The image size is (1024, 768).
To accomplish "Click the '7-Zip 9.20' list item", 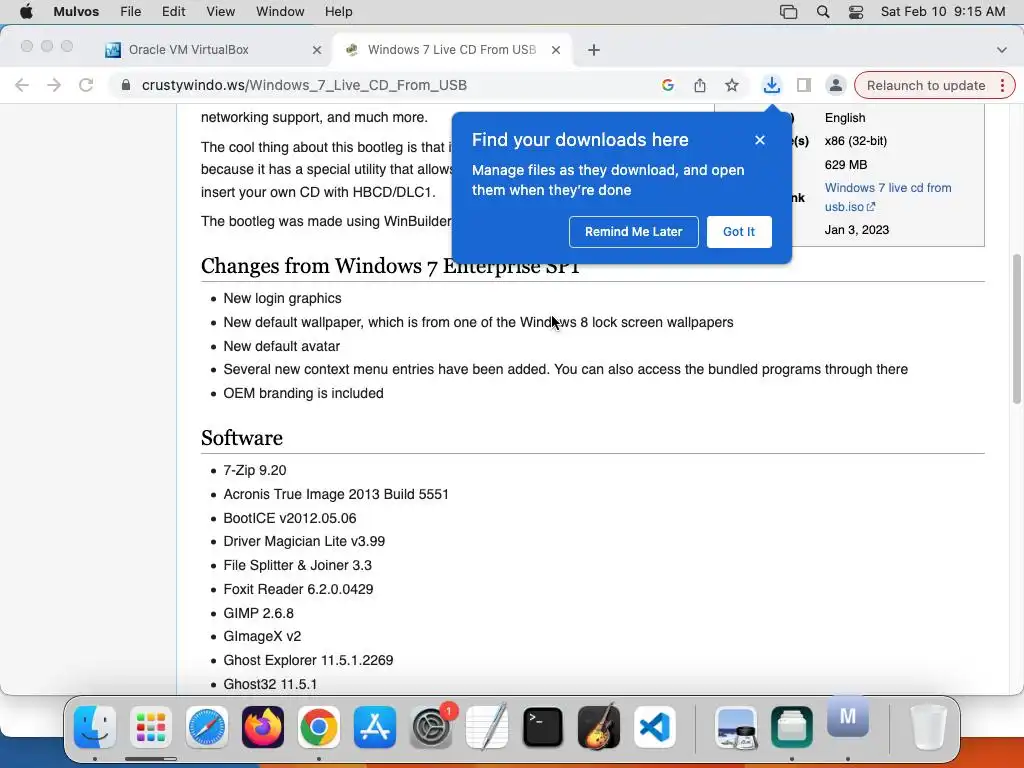I will 255,470.
